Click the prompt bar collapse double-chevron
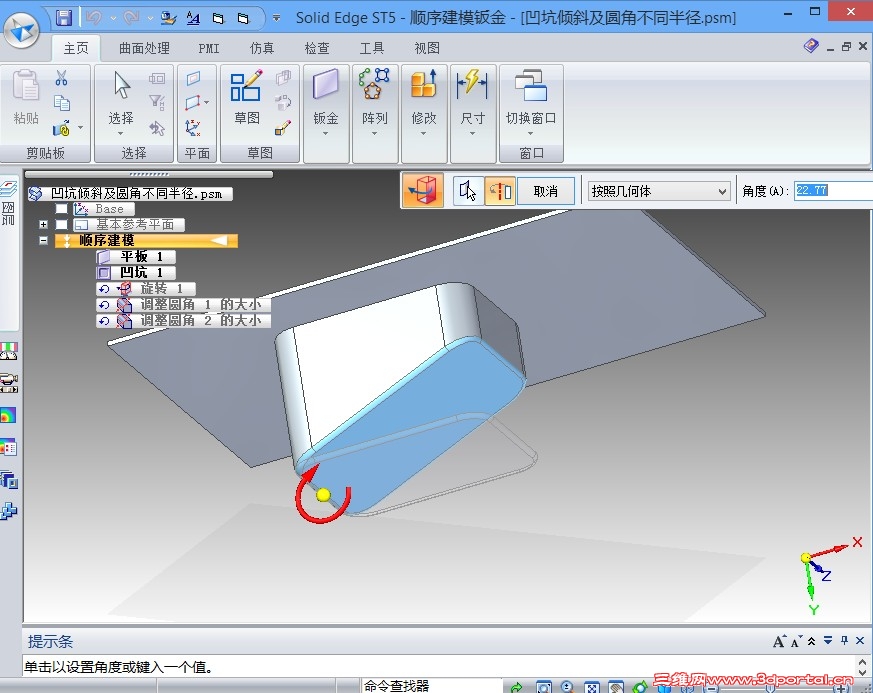The height and width of the screenshot is (693, 873). click(x=812, y=641)
